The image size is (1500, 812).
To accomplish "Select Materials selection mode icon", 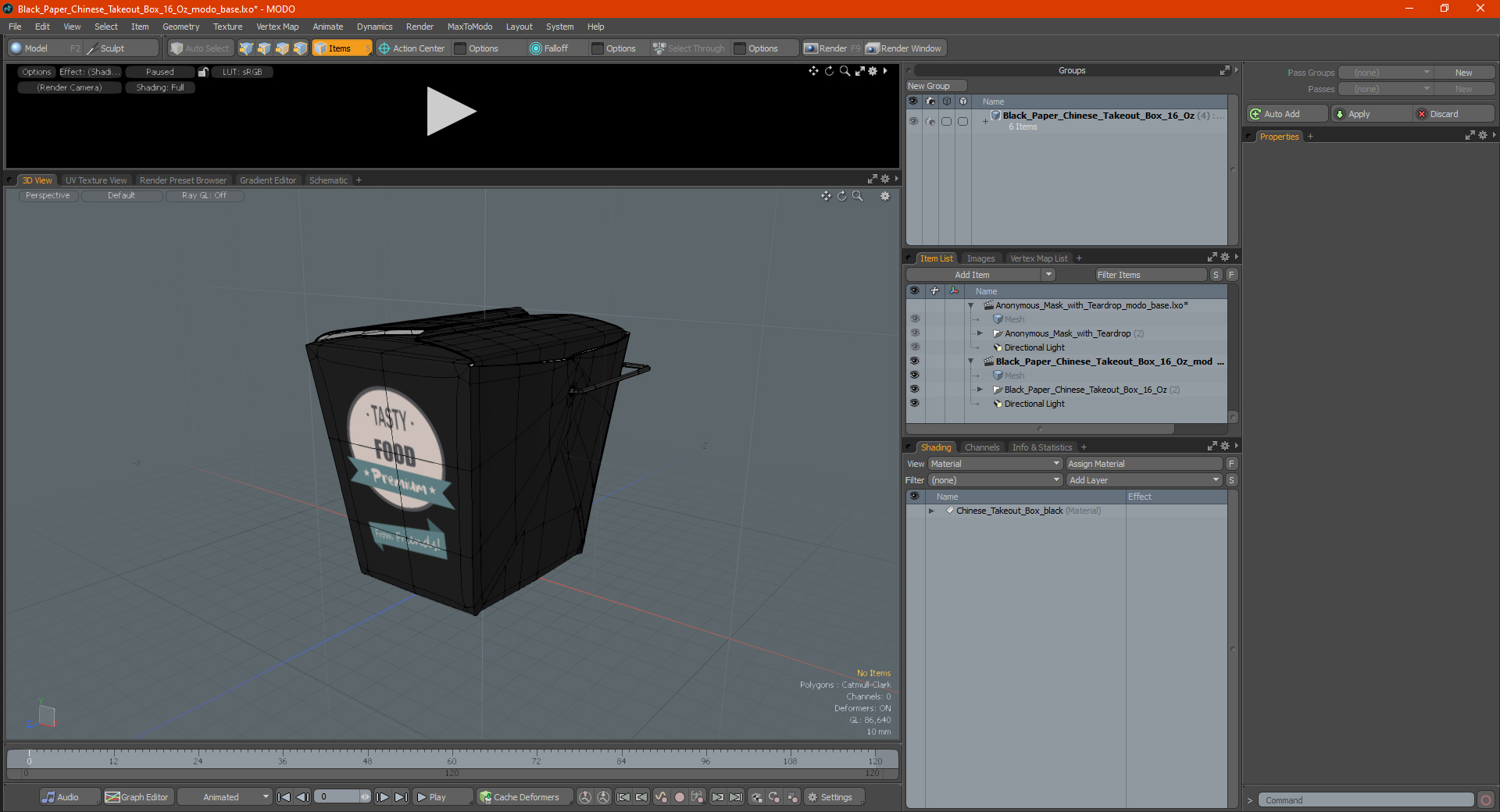I will point(300,48).
